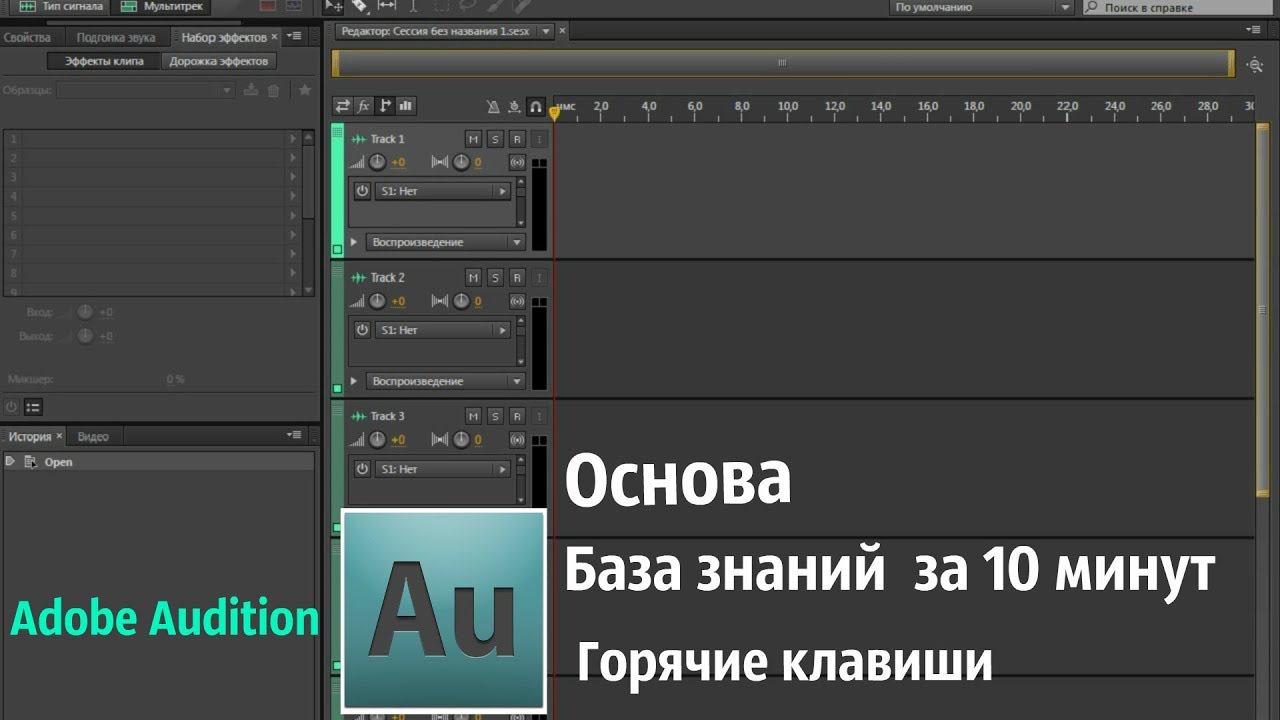Open the История panel menu icon
This screenshot has height=720, width=1280.
[x=294, y=435]
